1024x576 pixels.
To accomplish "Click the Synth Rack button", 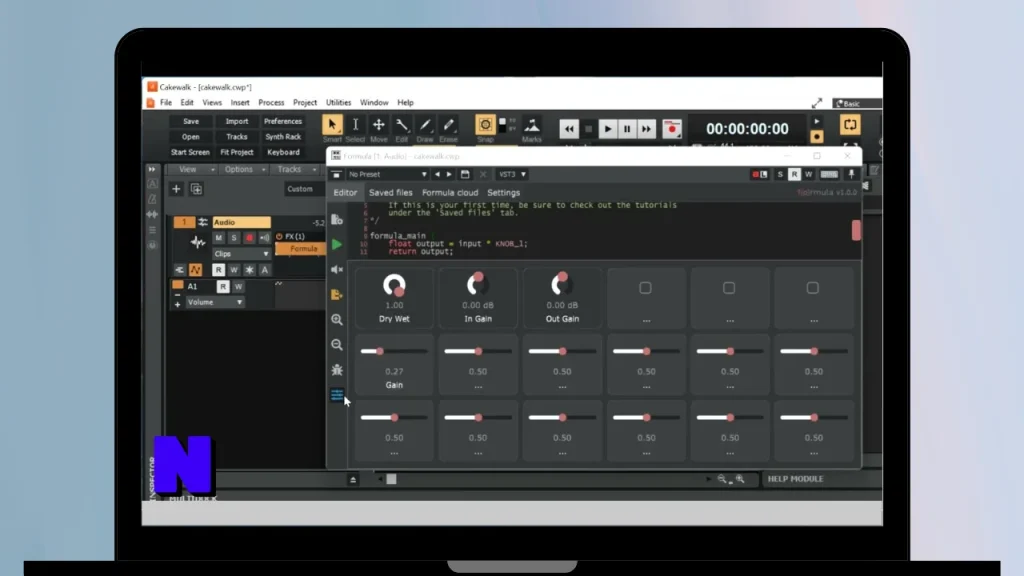I will click(x=283, y=137).
